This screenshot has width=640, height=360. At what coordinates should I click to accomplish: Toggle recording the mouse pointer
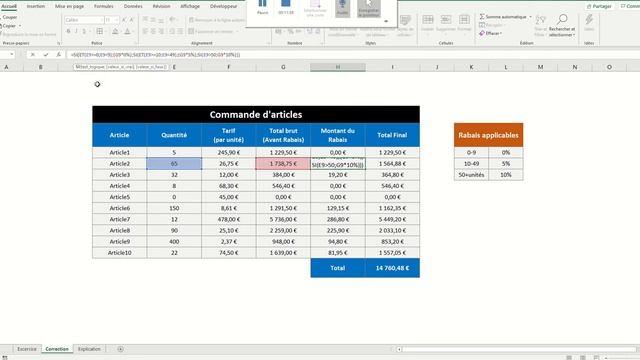coord(369,8)
